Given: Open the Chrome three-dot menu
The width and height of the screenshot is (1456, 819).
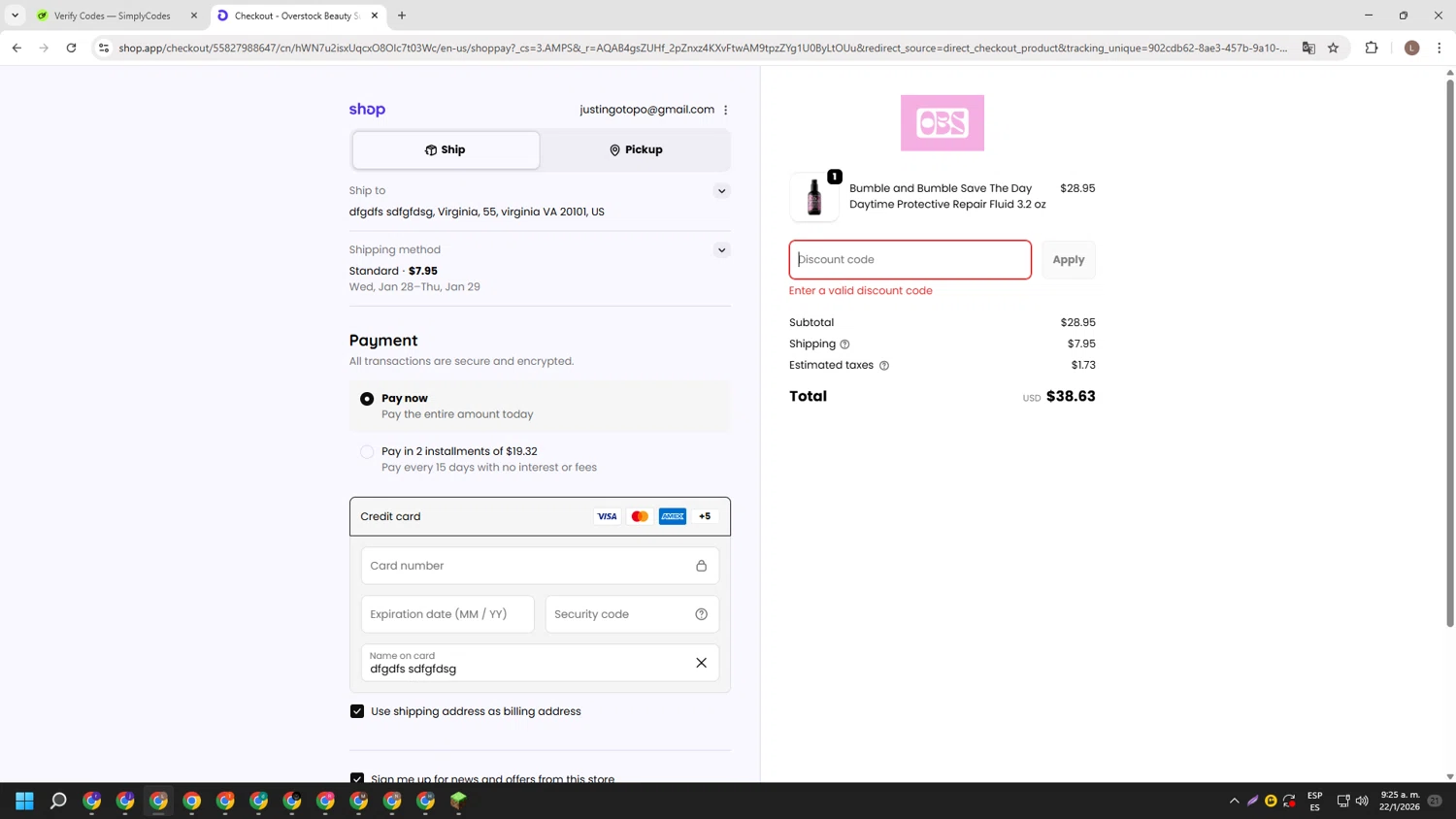Looking at the screenshot, I should [1439, 48].
